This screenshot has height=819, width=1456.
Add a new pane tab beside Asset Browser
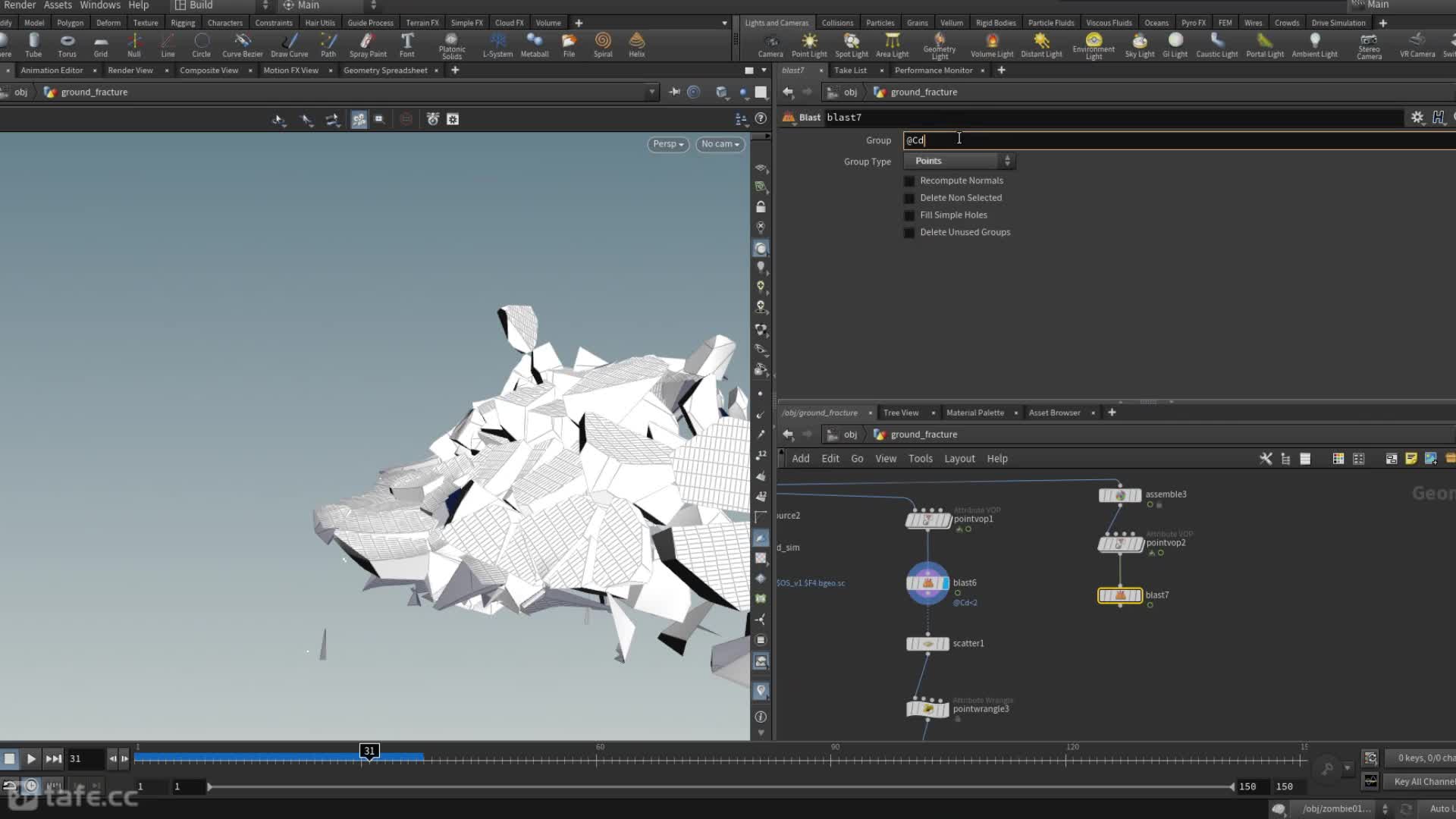click(x=1112, y=413)
